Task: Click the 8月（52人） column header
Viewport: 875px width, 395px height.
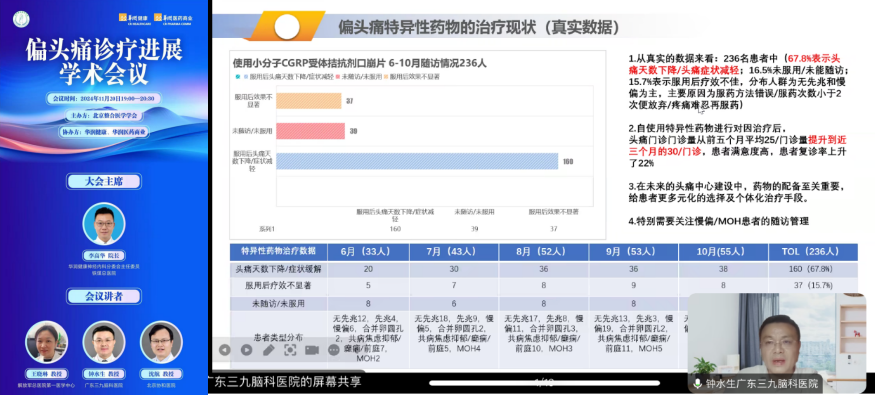Action: (x=544, y=252)
